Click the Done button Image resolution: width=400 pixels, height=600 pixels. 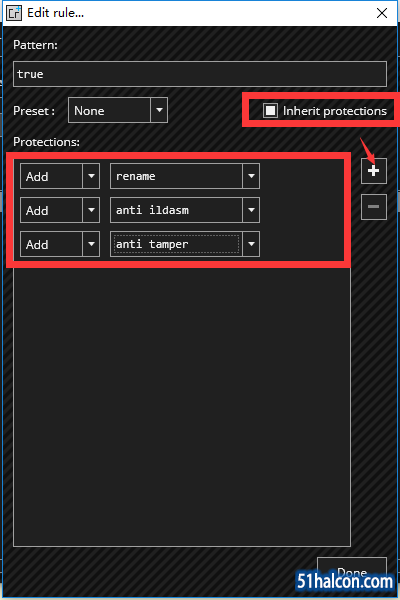pyautogui.click(x=352, y=572)
